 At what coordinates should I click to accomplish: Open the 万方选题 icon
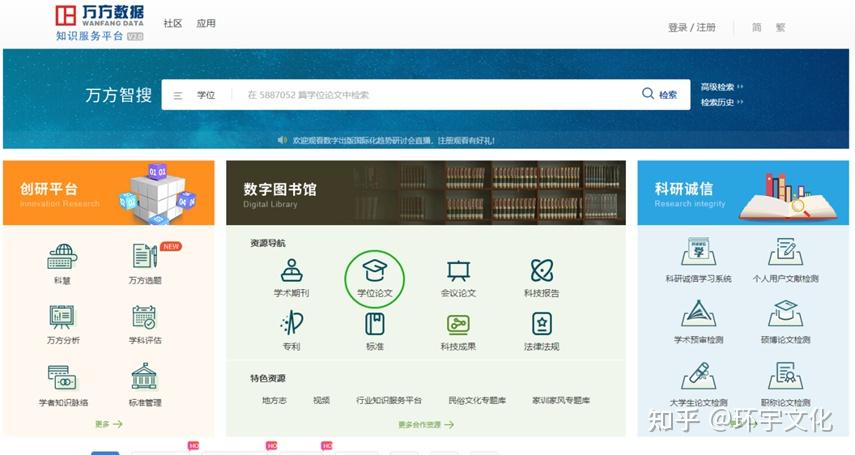pos(144,256)
